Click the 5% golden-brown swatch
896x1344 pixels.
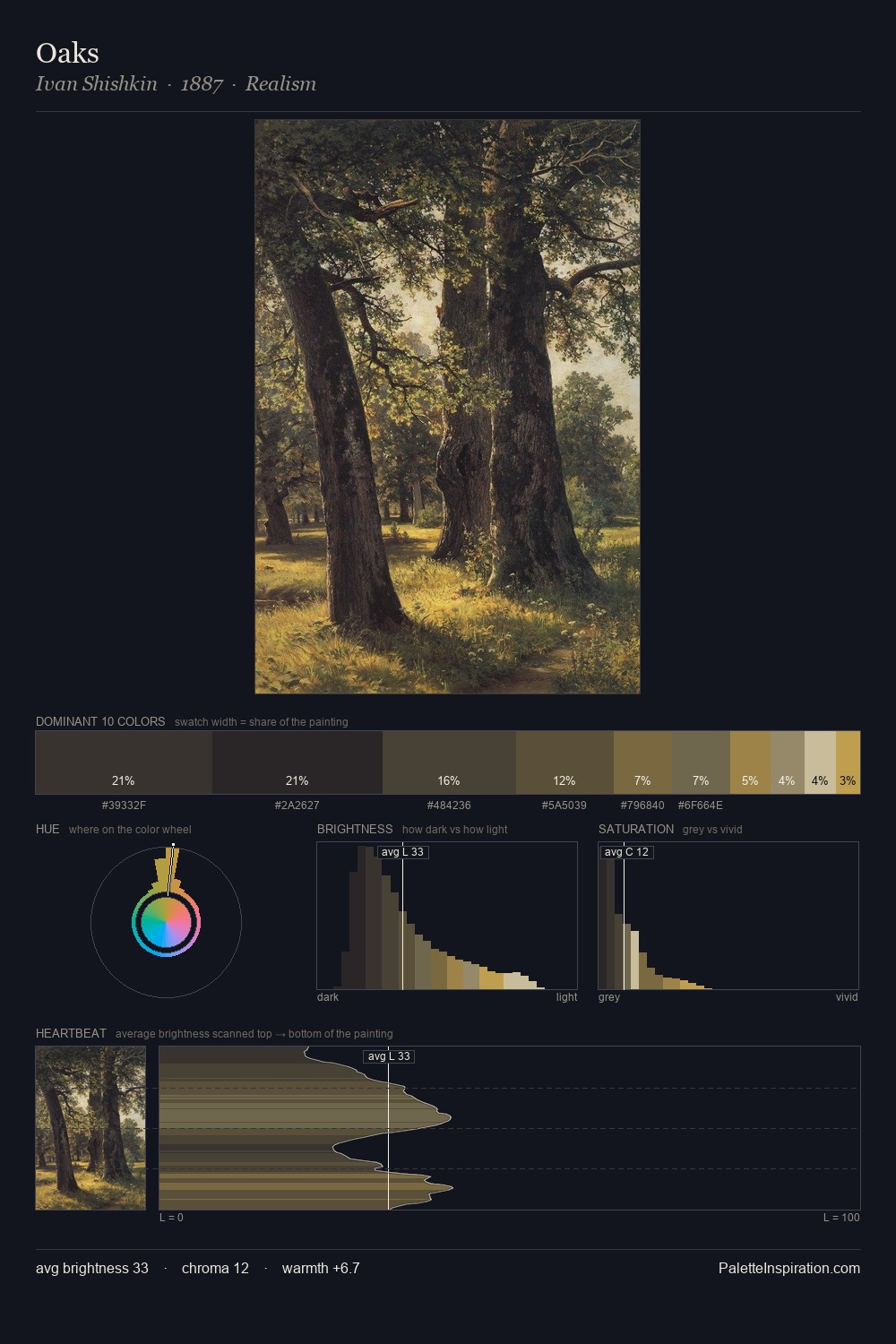(x=750, y=762)
